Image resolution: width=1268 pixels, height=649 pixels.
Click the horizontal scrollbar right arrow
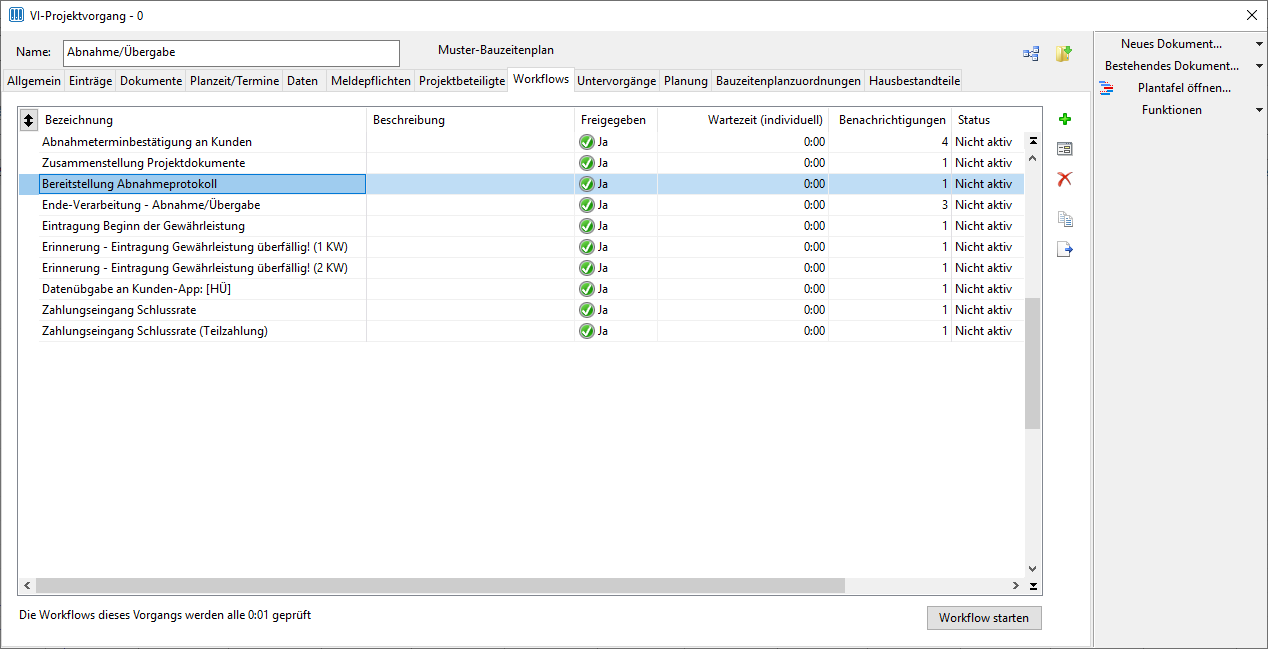[x=1016, y=586]
